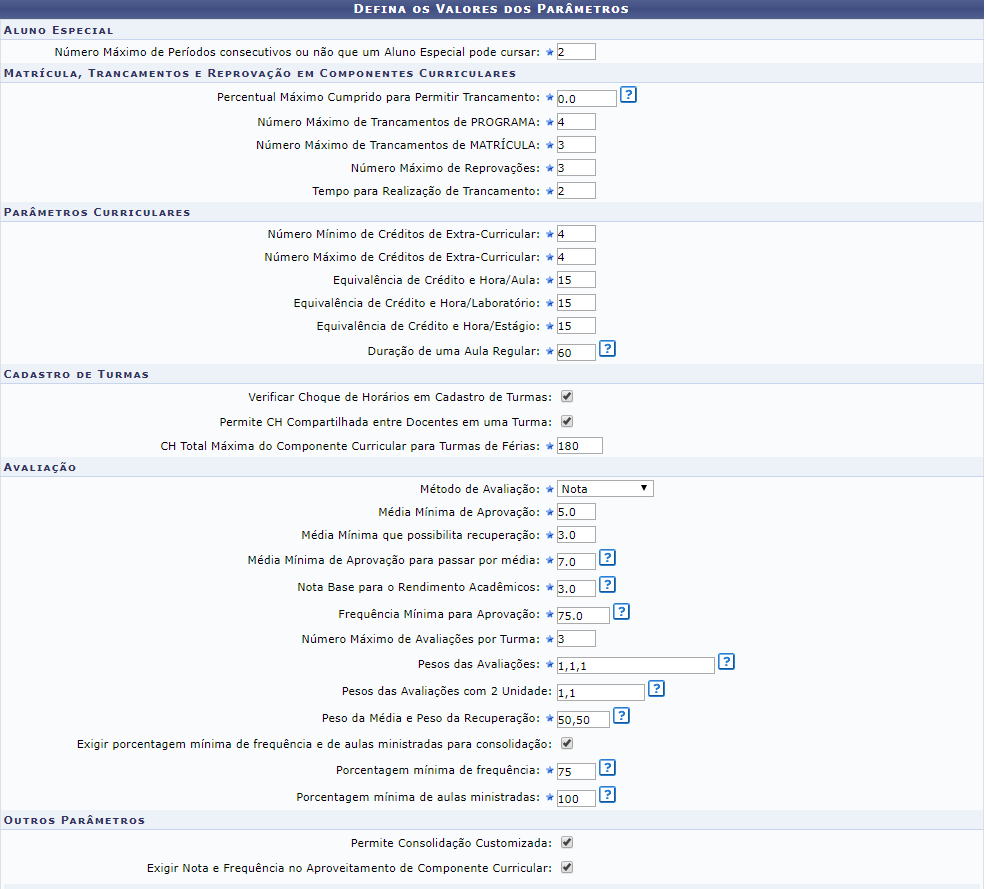Show help for Peso da Média e Recuperação
This screenshot has width=986, height=889.
(621, 716)
